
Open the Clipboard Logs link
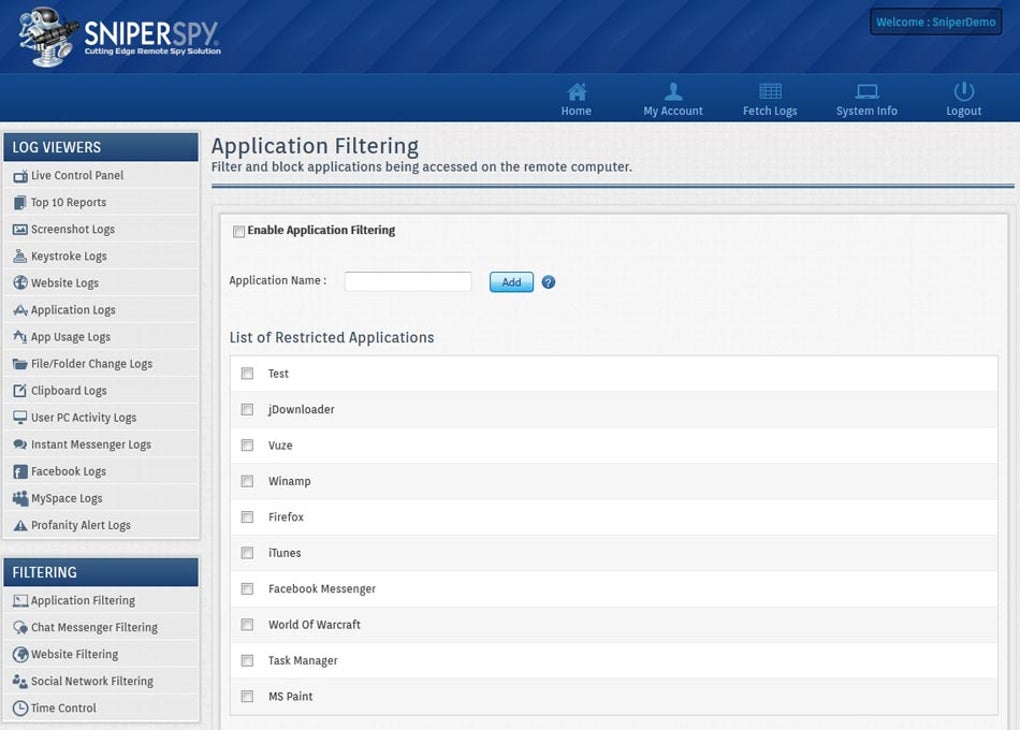69,390
